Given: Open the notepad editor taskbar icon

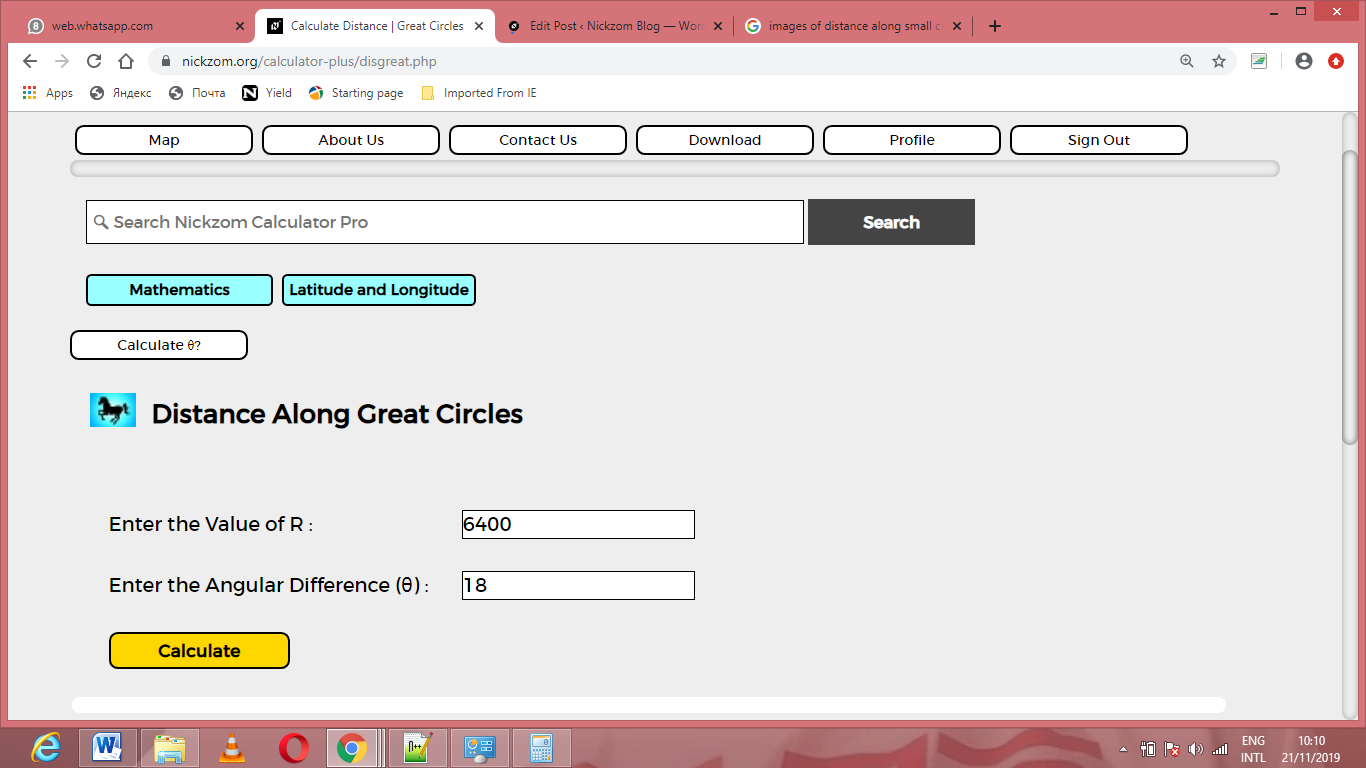Looking at the screenshot, I should point(417,748).
